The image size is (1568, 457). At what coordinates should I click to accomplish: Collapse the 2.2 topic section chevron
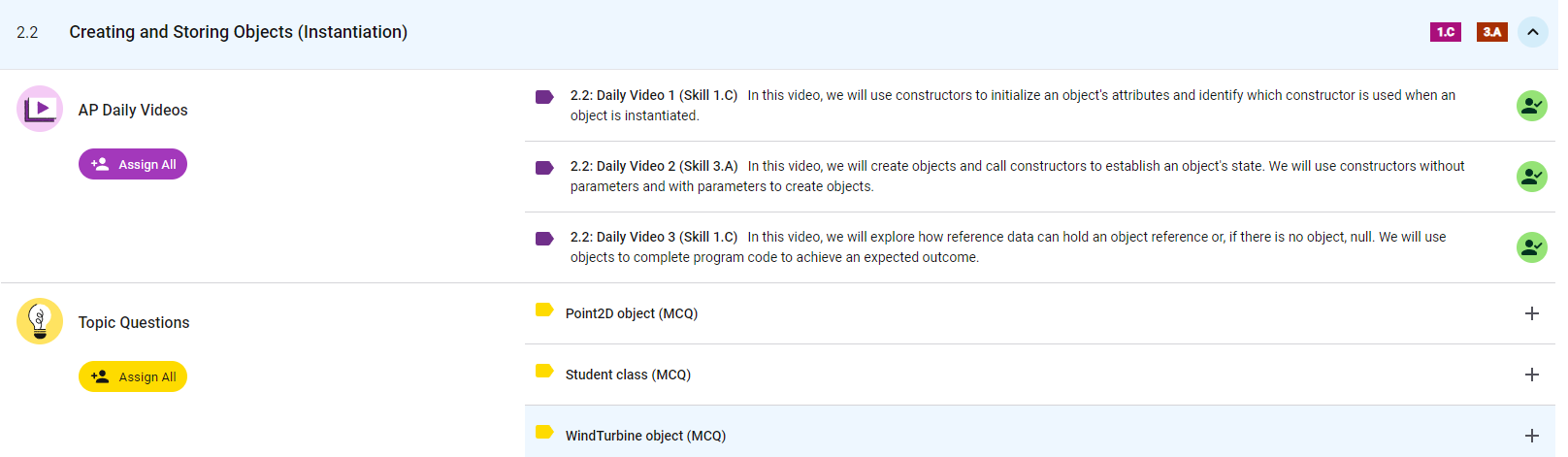tap(1532, 32)
